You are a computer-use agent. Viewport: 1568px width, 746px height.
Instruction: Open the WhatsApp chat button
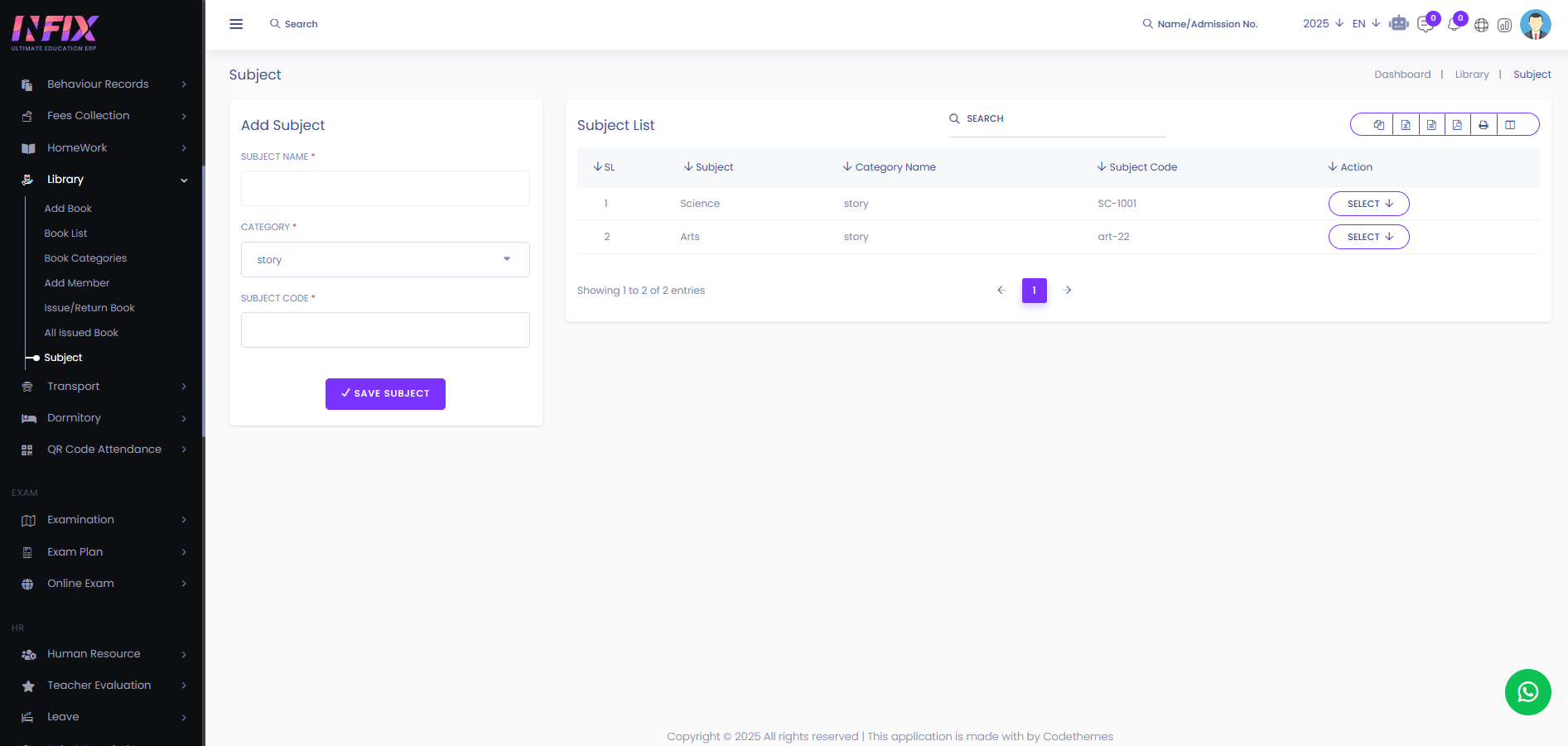pos(1528,692)
